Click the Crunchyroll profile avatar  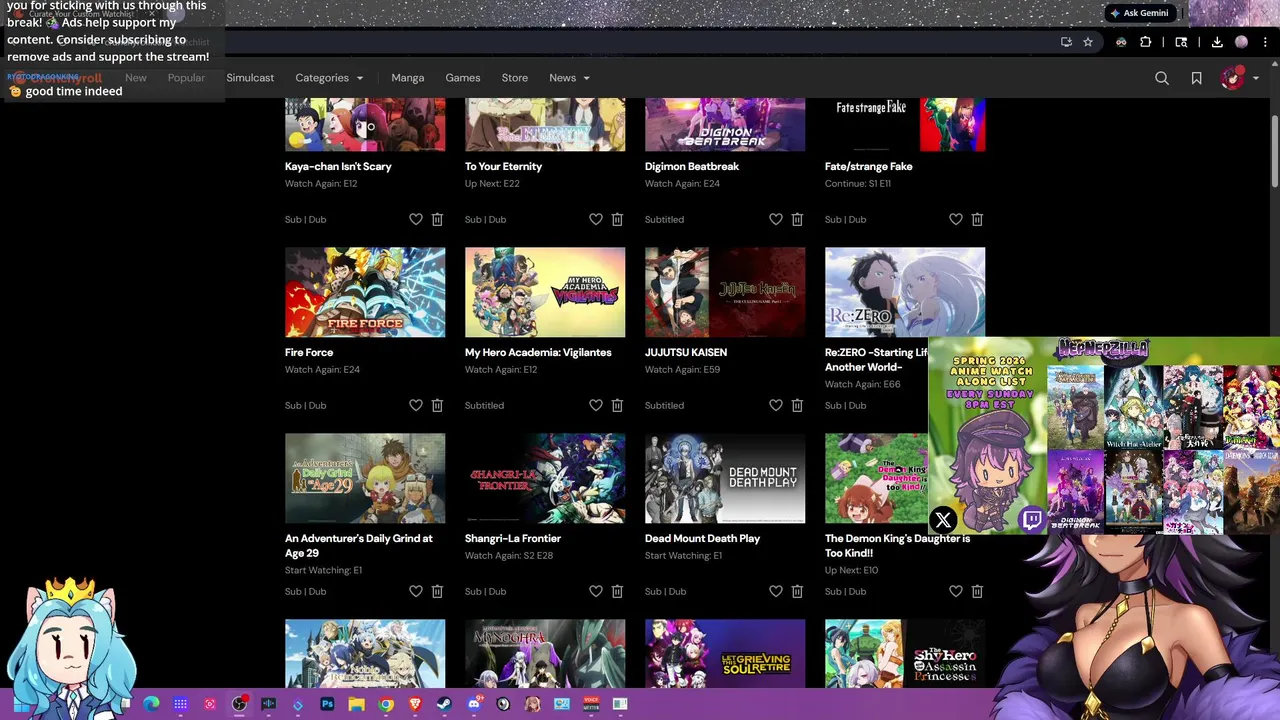[x=1232, y=78]
